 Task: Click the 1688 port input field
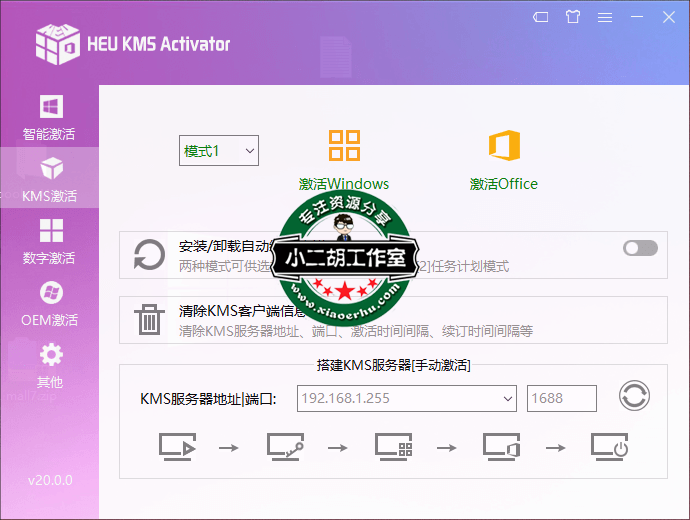coord(561,399)
